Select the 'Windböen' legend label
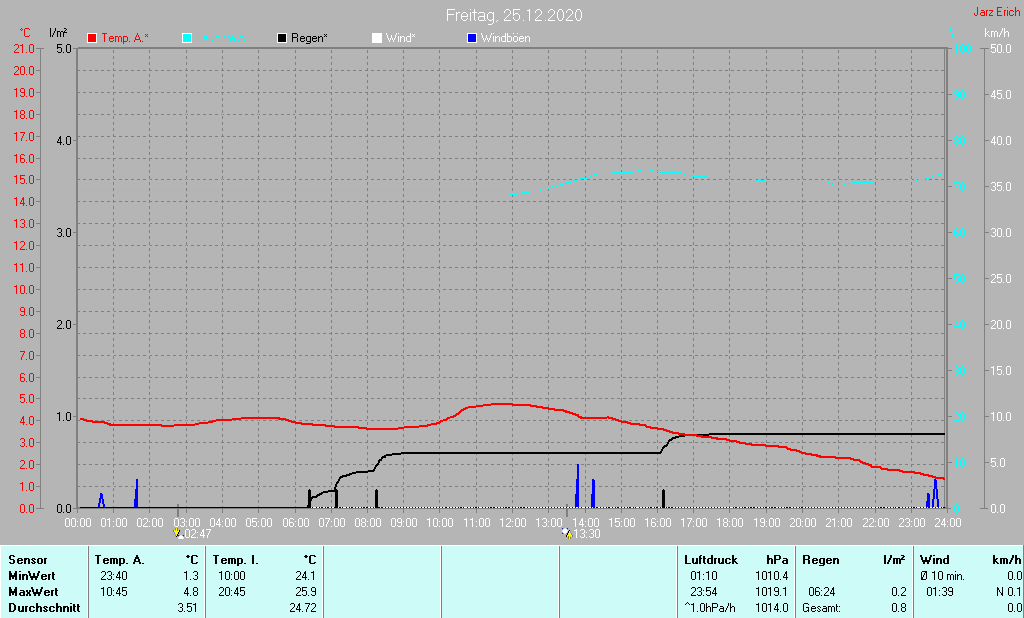 tap(505, 38)
